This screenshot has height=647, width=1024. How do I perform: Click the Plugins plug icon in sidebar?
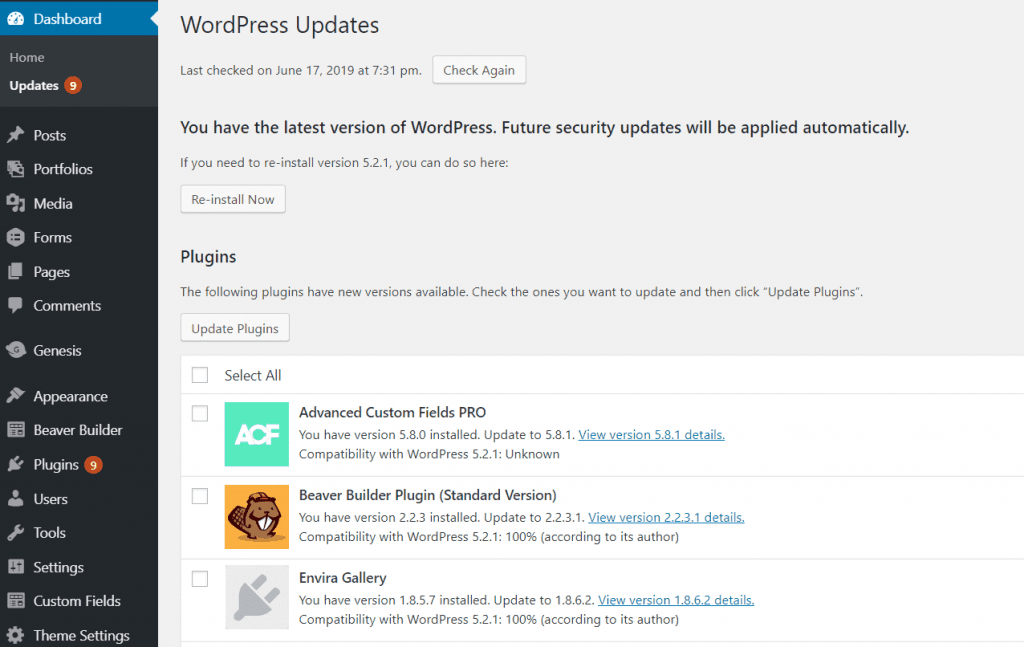(16, 464)
